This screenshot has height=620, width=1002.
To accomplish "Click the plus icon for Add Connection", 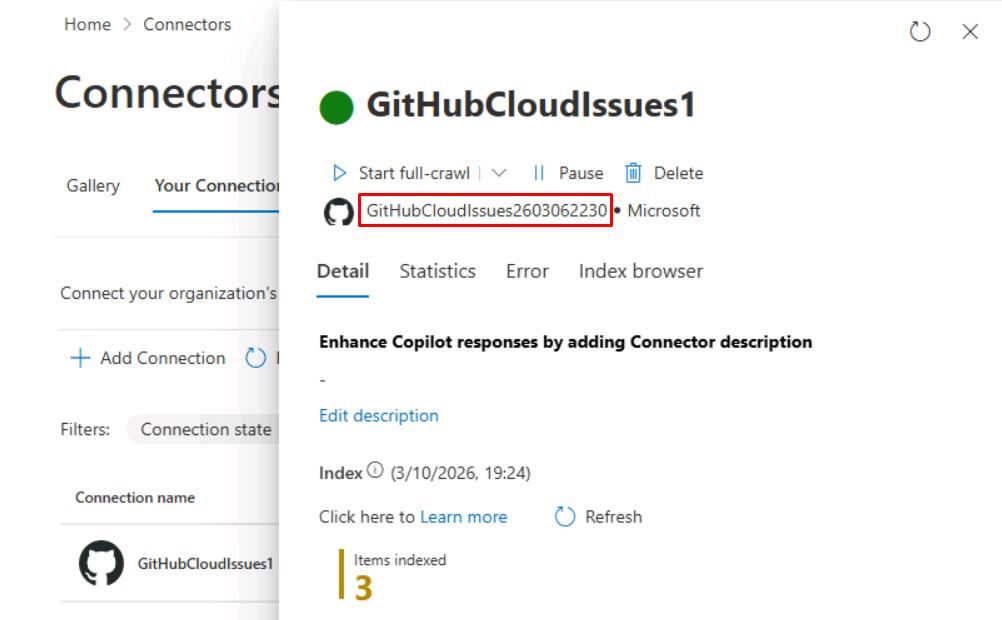I will click(80, 358).
